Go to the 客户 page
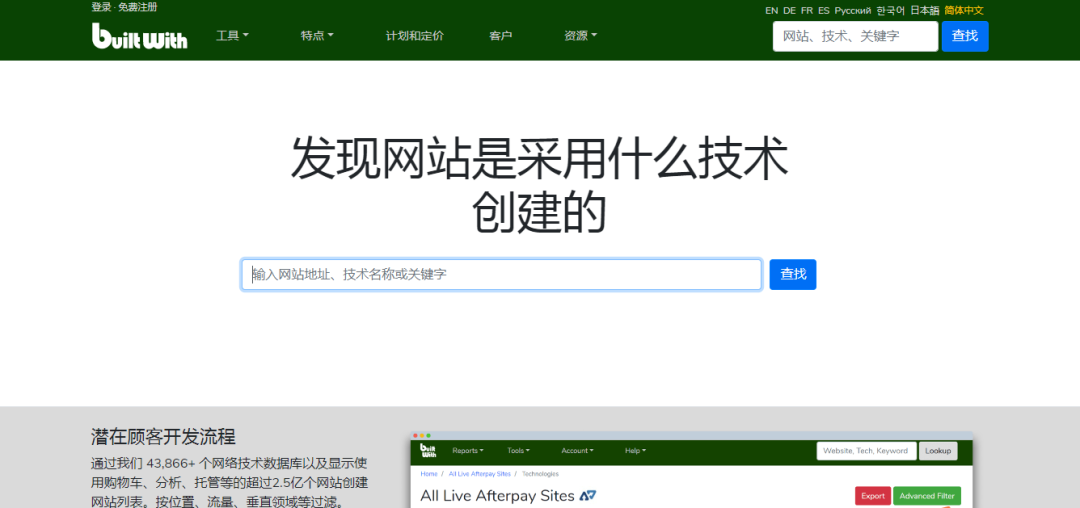This screenshot has width=1080, height=508. point(501,36)
